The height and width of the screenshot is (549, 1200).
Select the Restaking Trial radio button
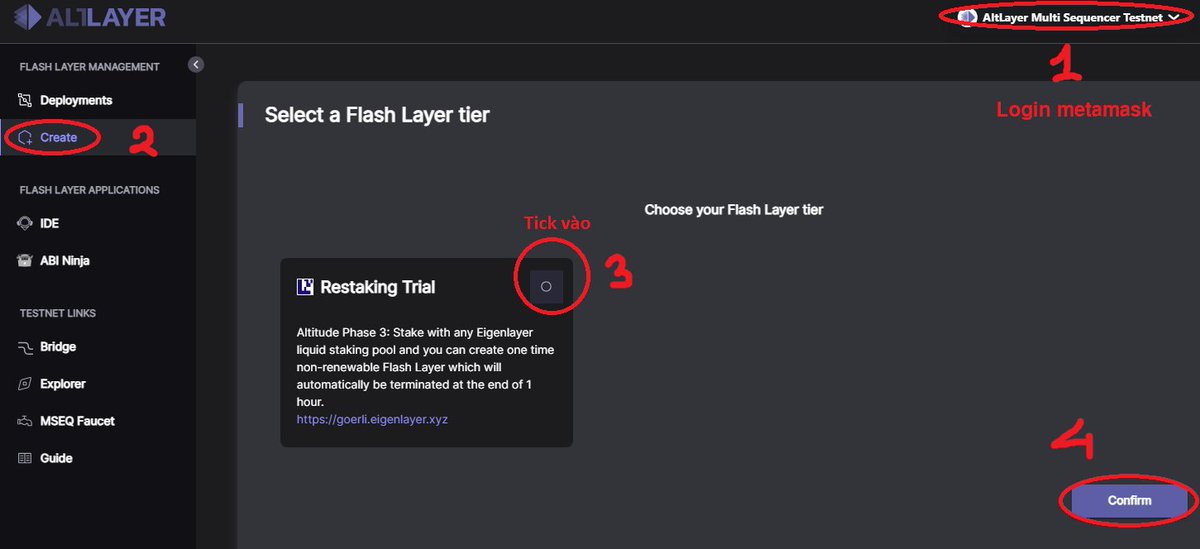(546, 286)
